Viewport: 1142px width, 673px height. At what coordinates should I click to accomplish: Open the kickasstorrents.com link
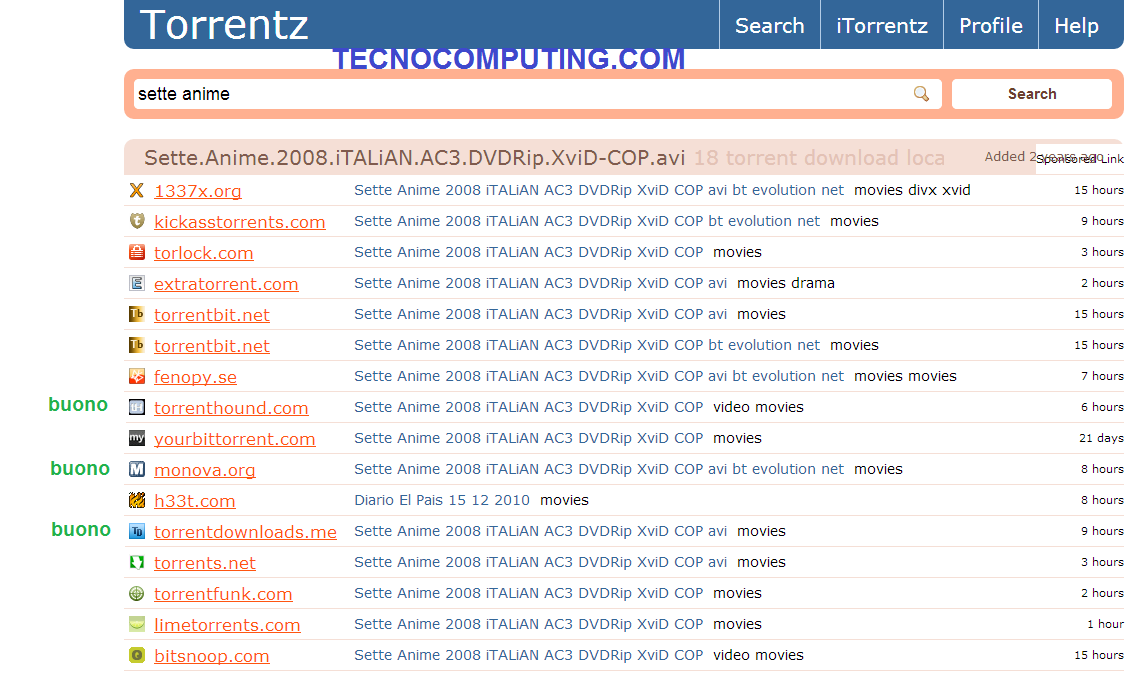pyautogui.click(x=240, y=222)
